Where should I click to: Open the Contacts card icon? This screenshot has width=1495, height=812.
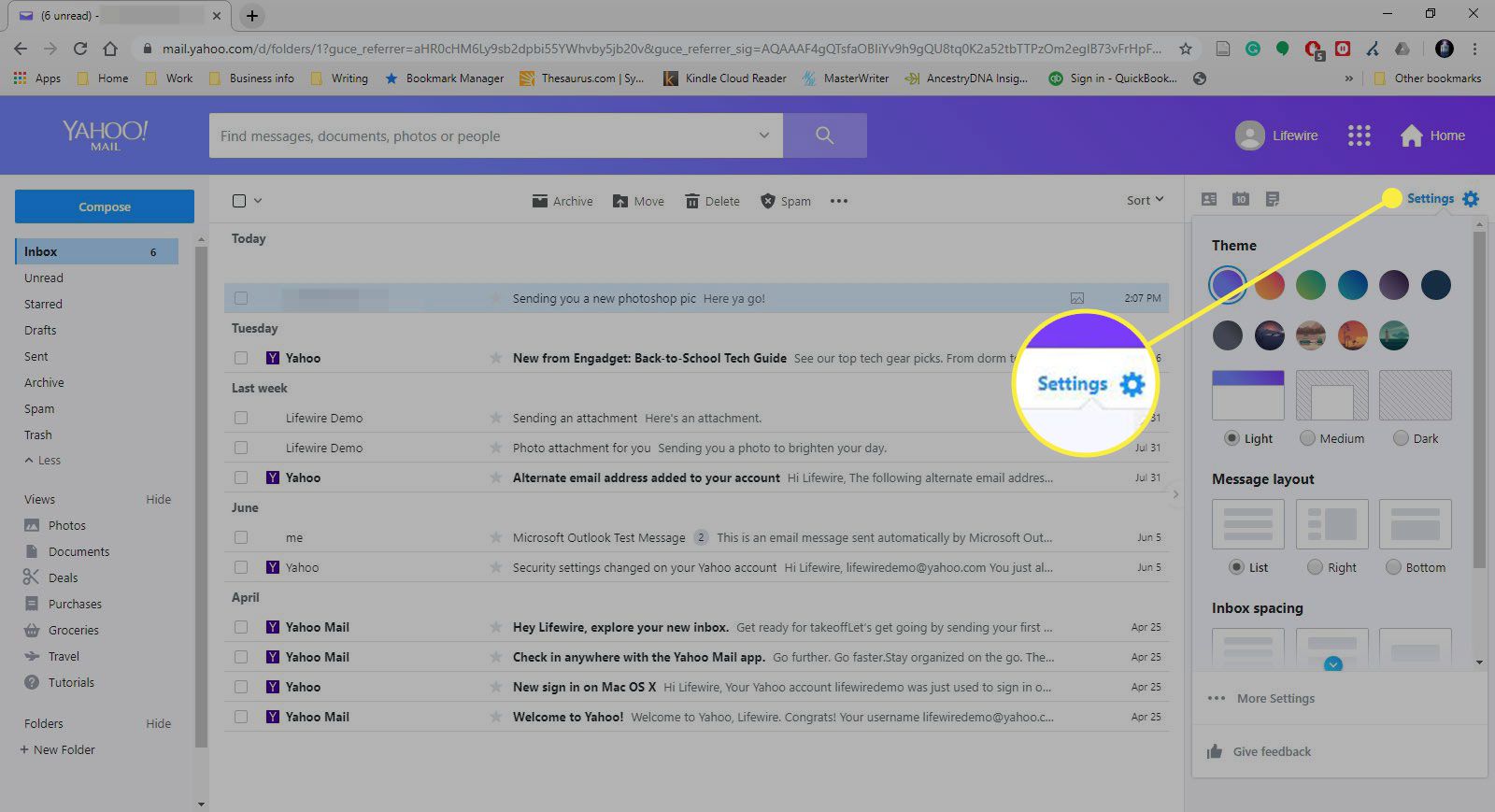(x=1209, y=199)
